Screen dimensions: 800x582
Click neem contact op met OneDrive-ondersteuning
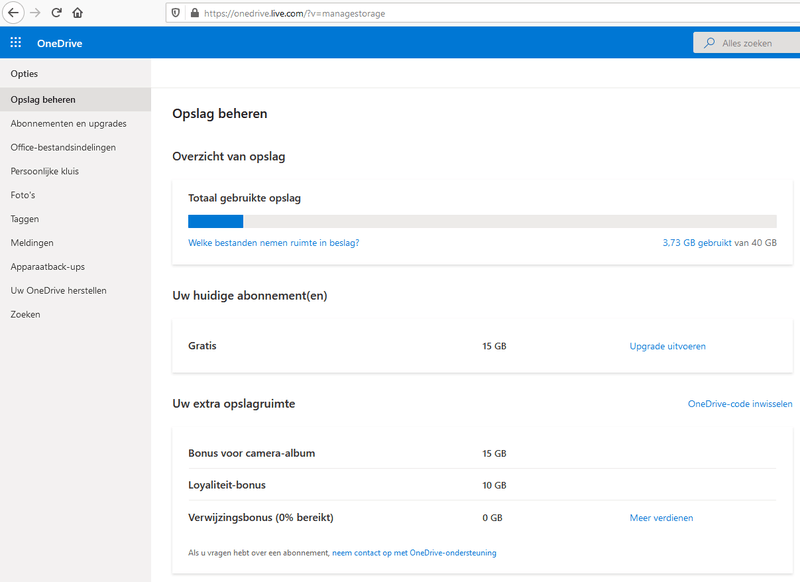414,553
